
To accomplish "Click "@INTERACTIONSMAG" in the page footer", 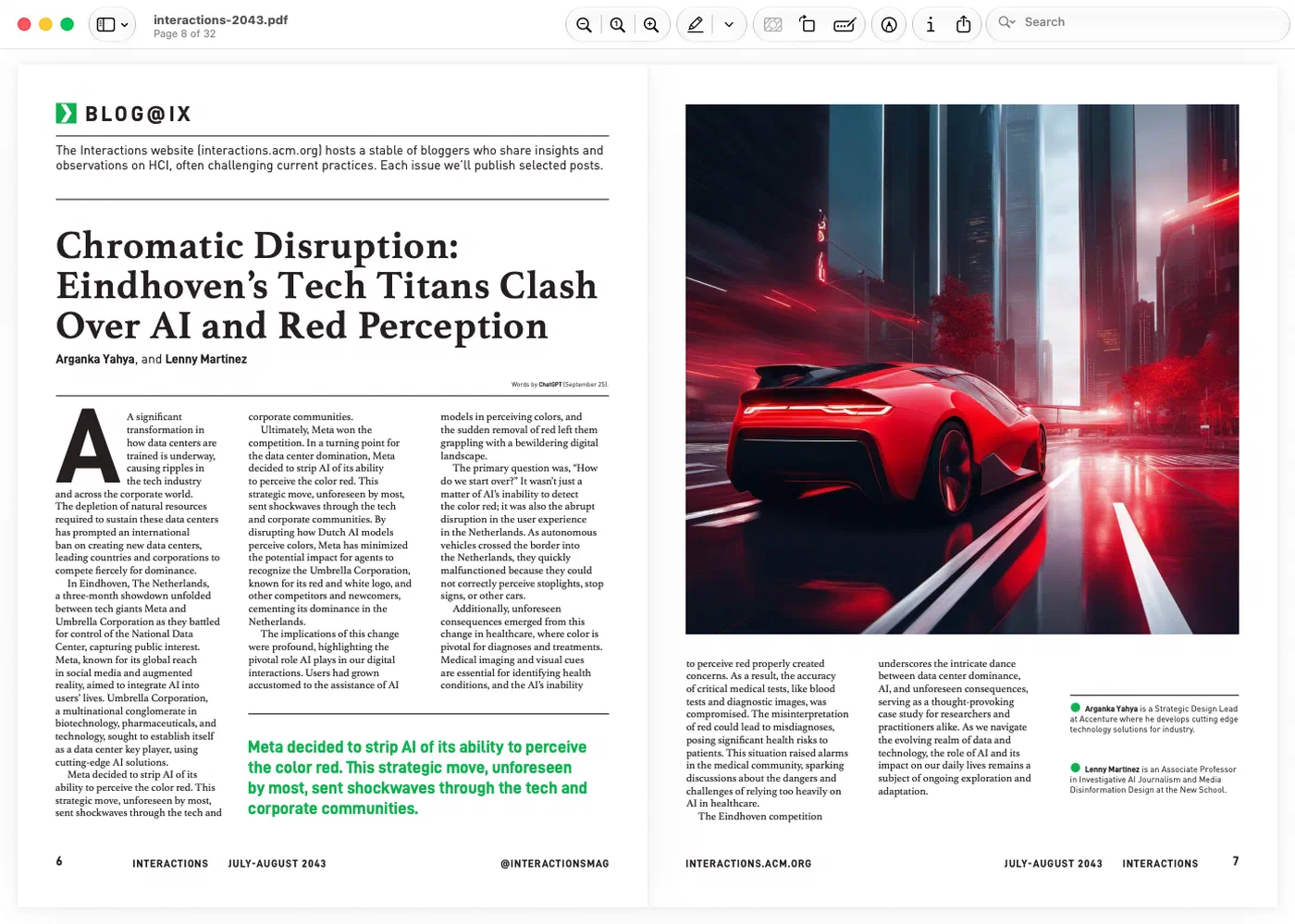I will [x=555, y=864].
